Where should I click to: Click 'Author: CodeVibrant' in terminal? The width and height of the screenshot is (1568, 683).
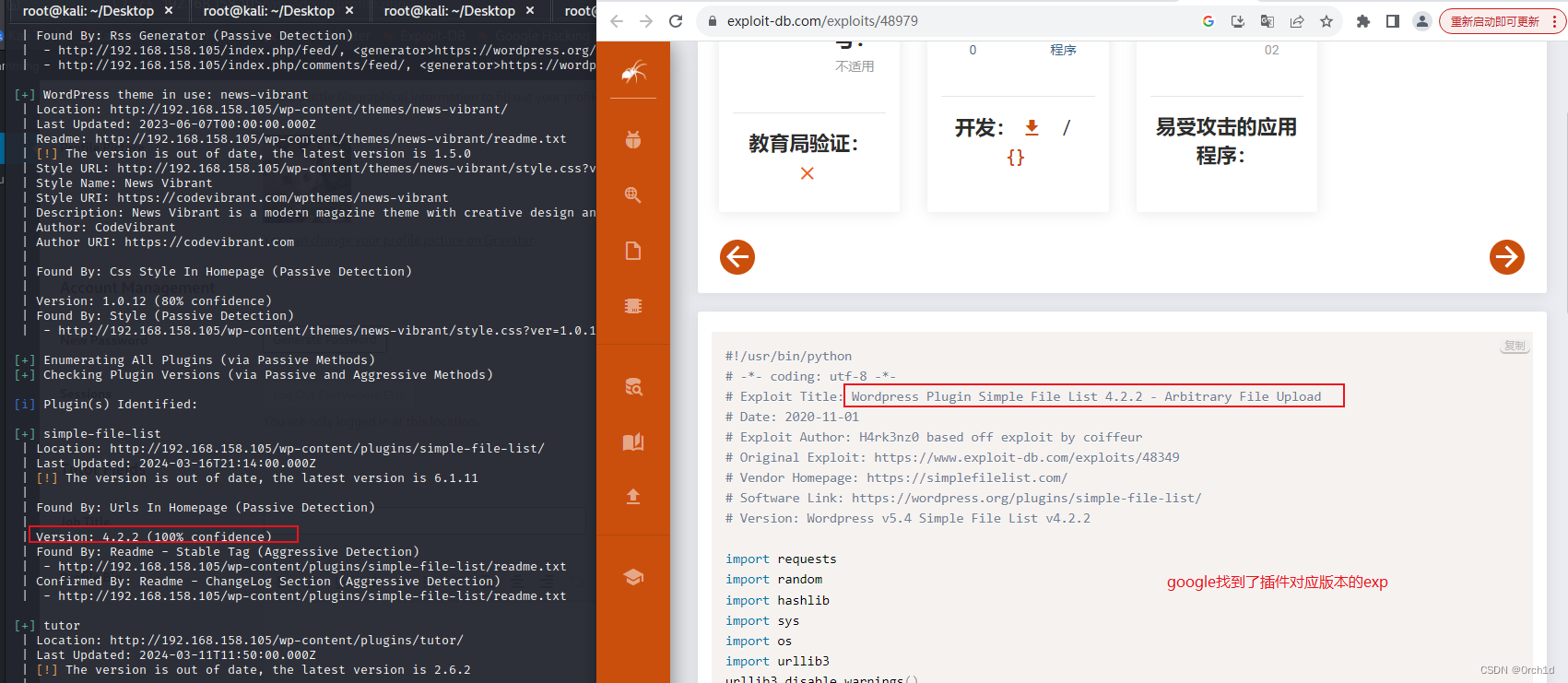point(105,227)
